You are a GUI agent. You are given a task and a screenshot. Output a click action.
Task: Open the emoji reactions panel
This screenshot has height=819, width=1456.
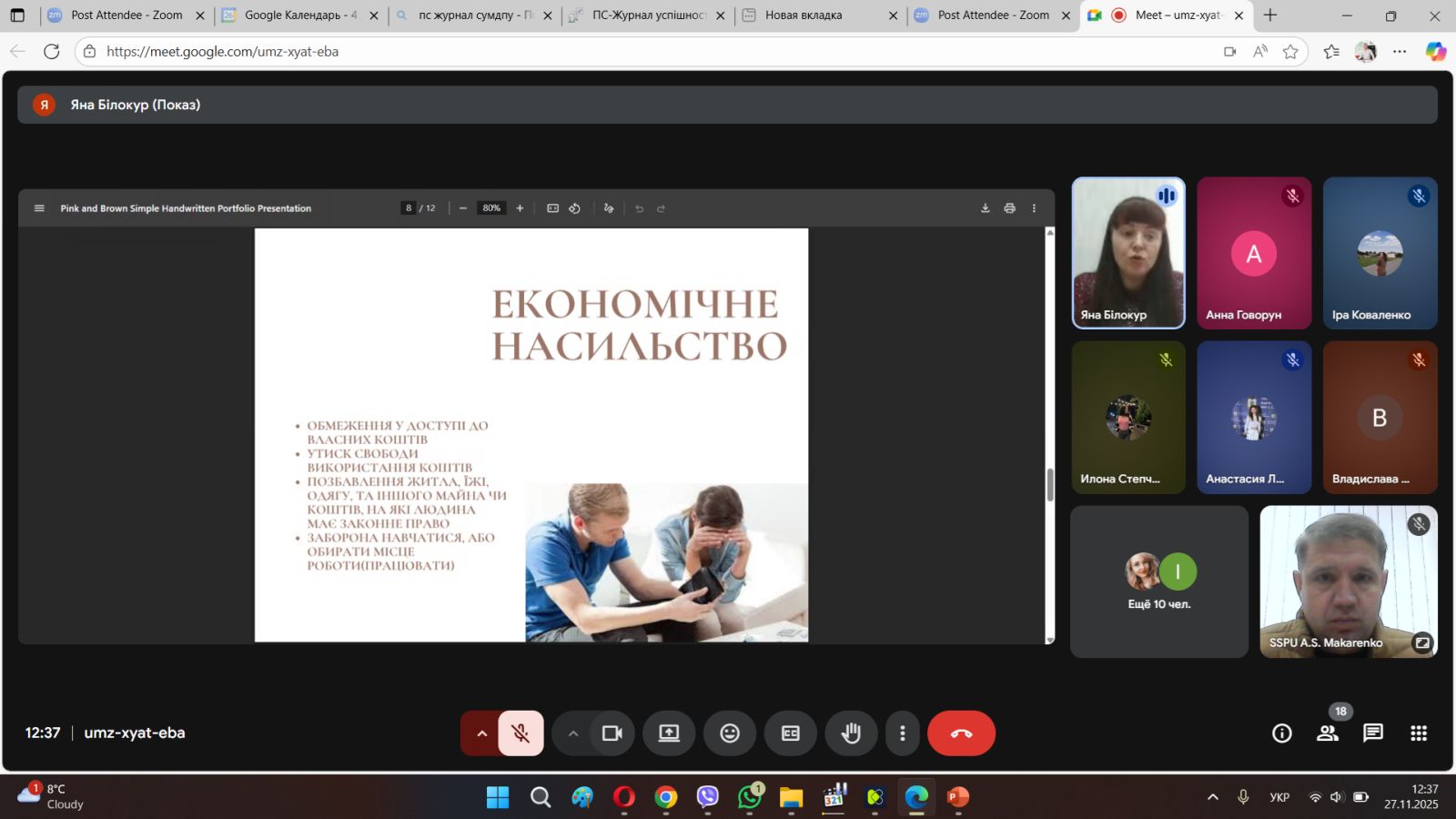tap(730, 733)
